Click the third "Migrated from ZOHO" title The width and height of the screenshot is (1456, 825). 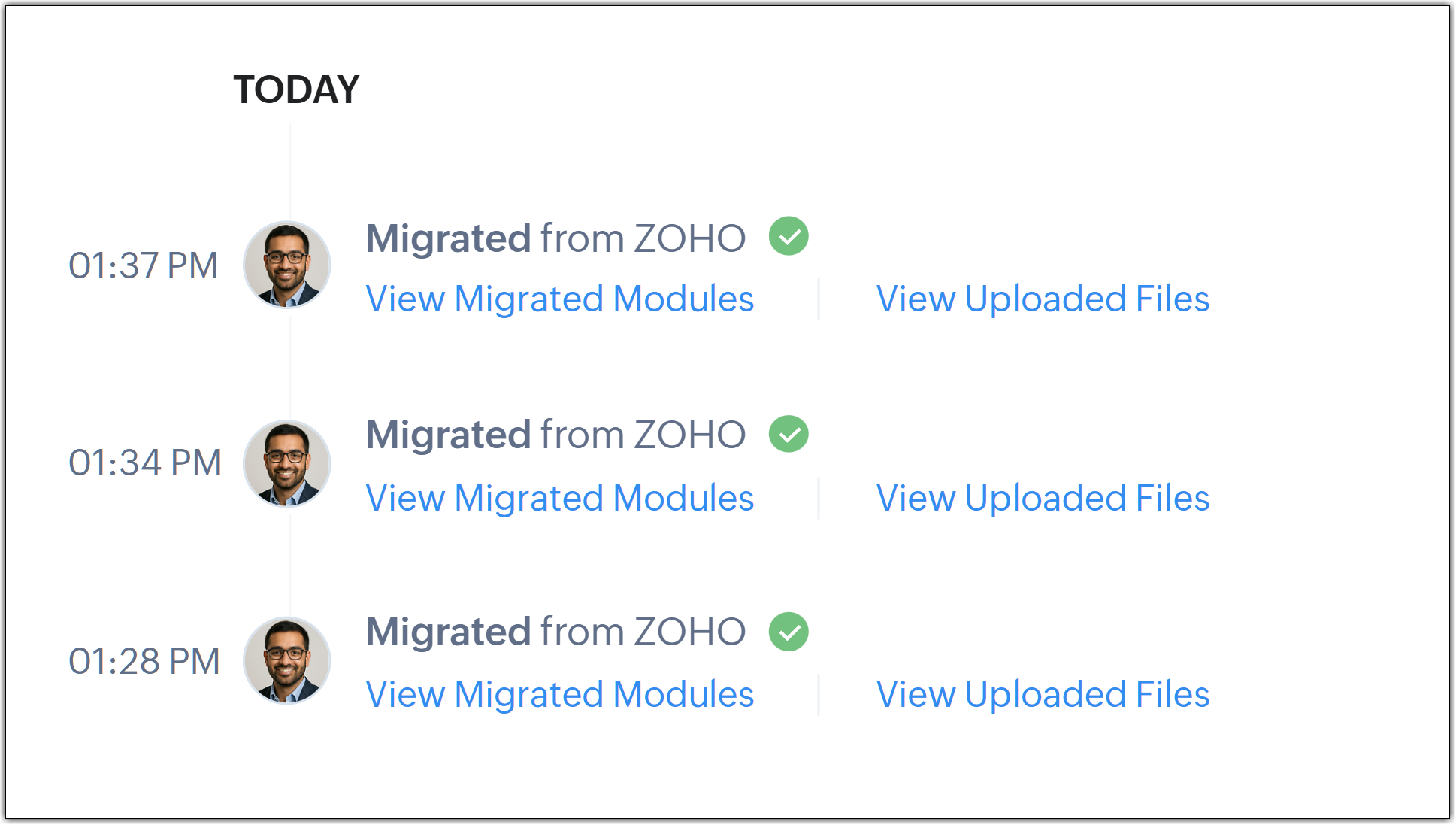coord(555,632)
